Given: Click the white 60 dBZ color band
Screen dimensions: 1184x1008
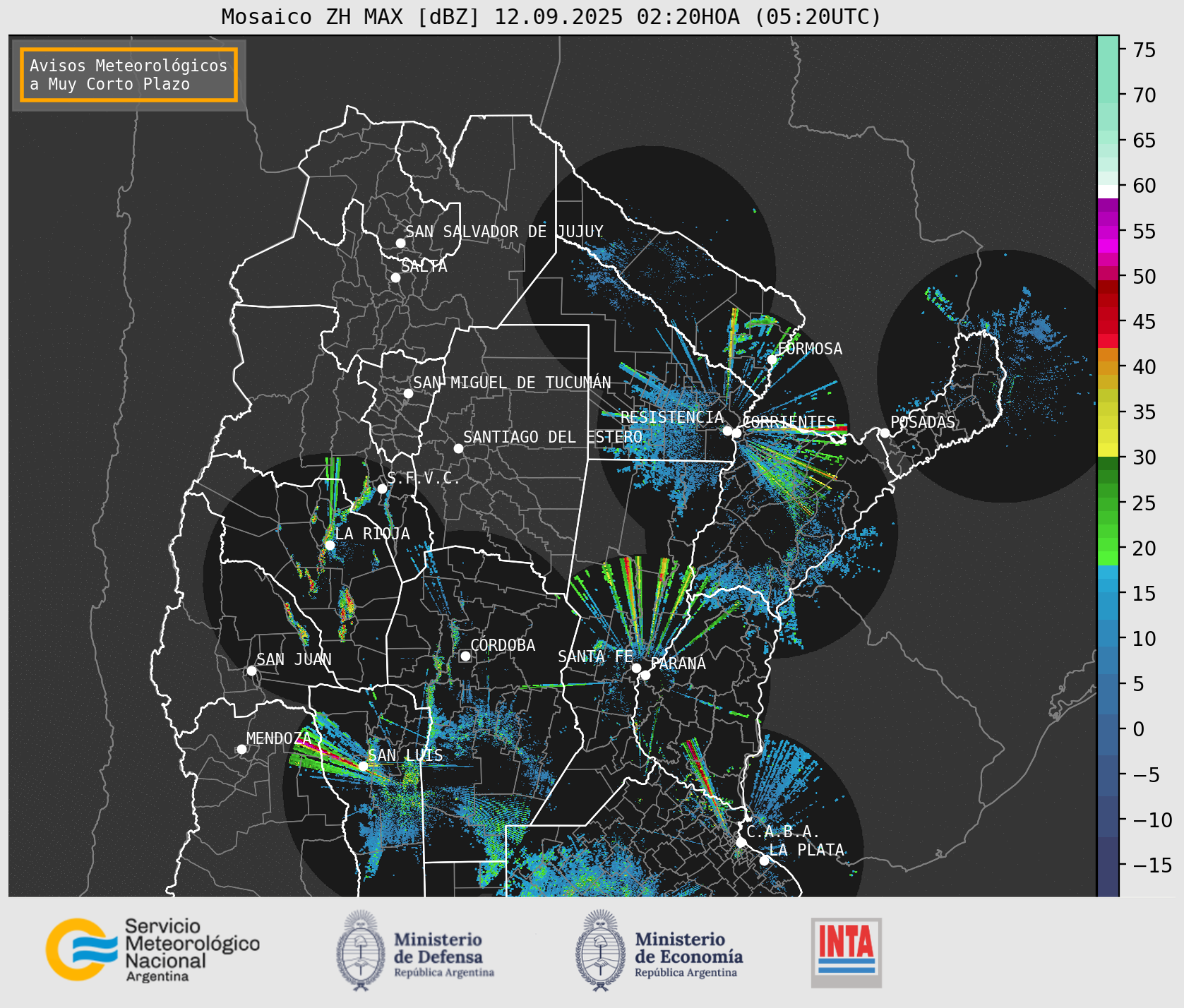Looking at the screenshot, I should [1108, 191].
